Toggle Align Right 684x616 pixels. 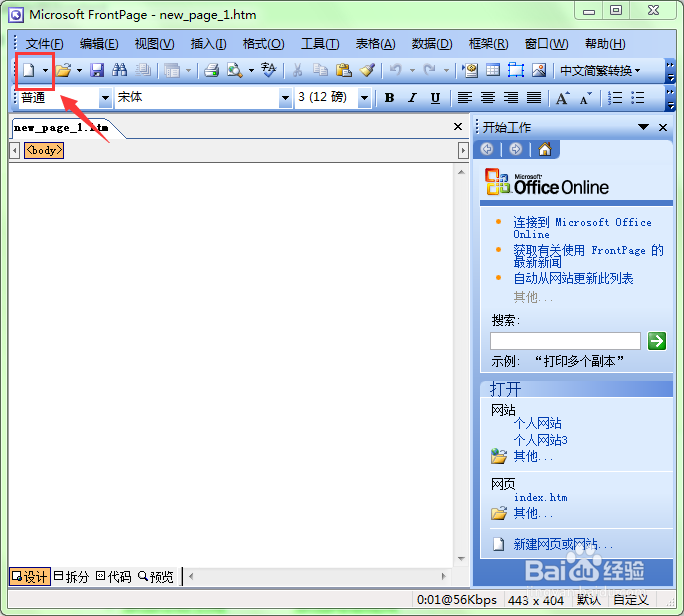(x=511, y=98)
